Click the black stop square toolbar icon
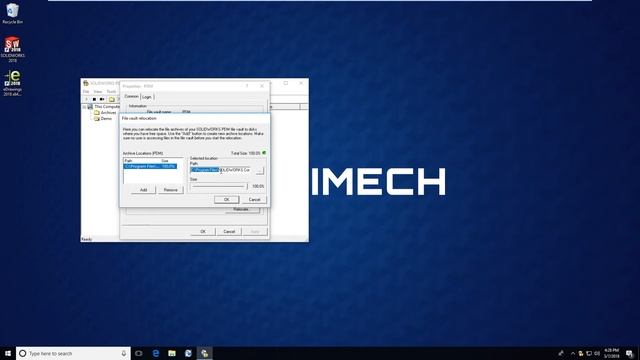 click(94, 99)
